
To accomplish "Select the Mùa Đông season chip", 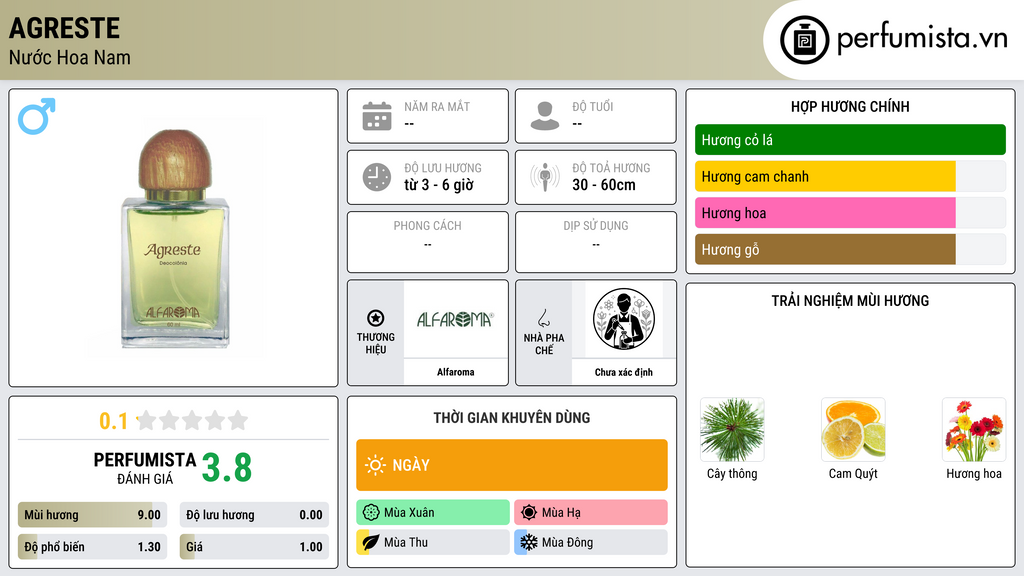I will coord(591,542).
